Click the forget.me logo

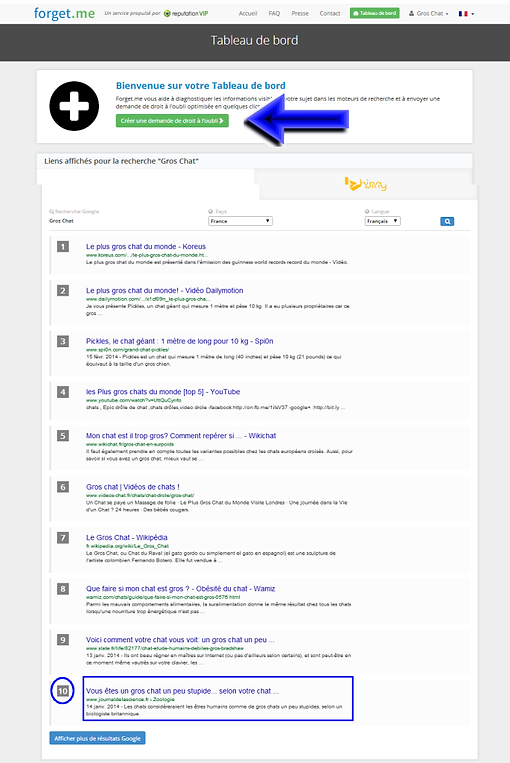pos(64,13)
